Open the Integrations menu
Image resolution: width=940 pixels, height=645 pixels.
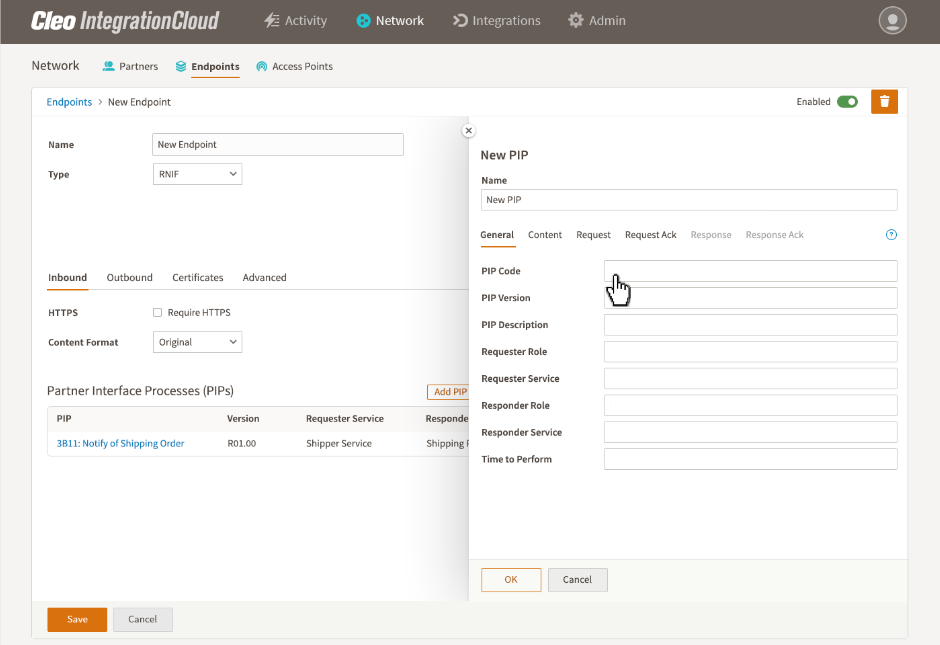496,20
